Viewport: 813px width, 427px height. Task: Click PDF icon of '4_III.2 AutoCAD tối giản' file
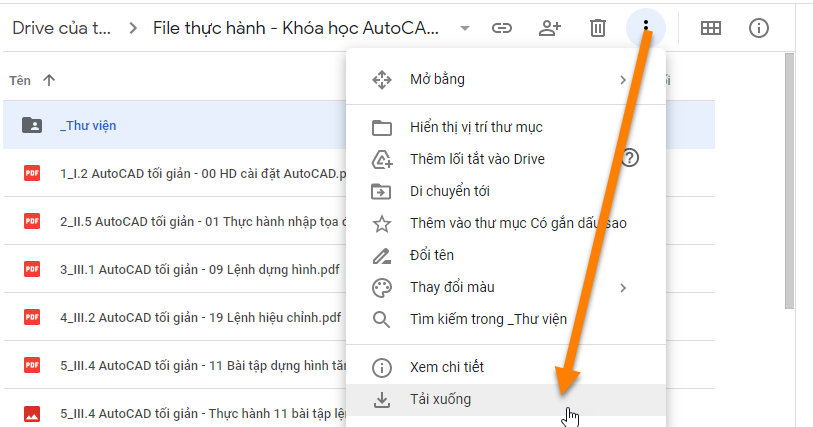pos(32,317)
